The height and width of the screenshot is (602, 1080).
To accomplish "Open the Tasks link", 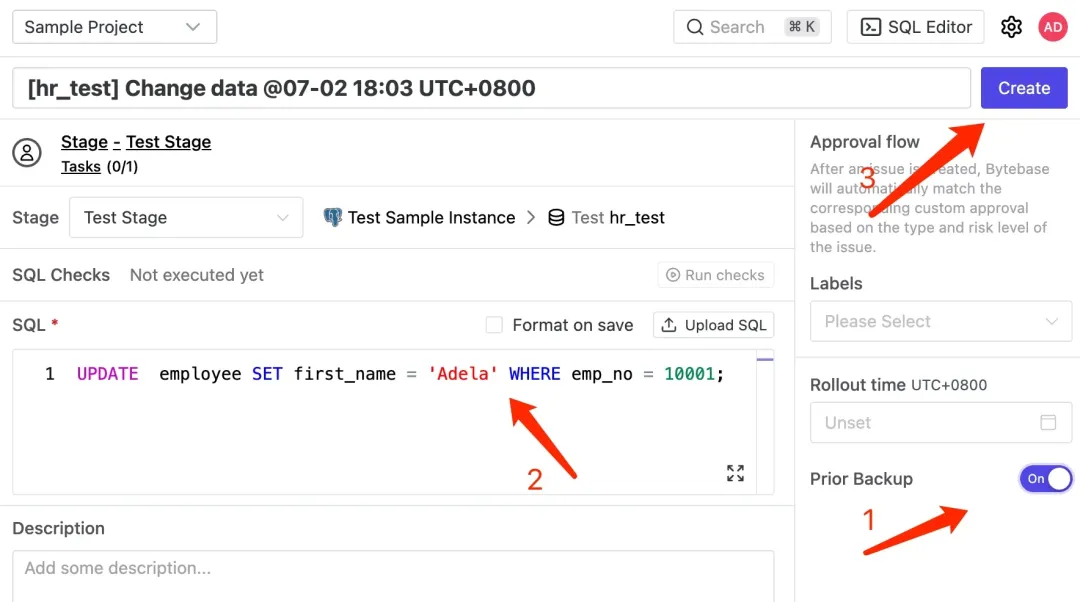I will [x=80, y=167].
